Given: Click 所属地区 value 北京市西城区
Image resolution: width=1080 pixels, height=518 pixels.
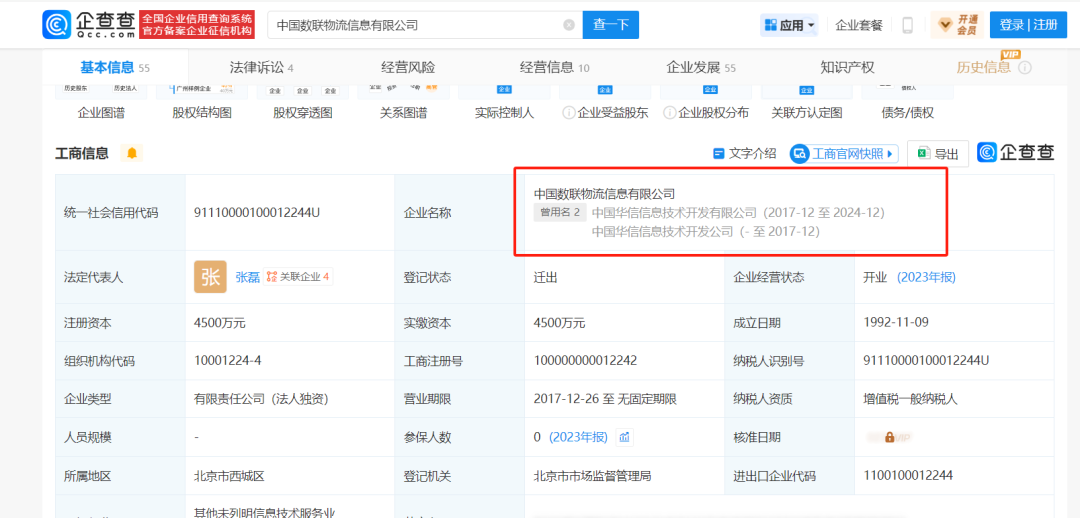Looking at the screenshot, I should point(229,475).
